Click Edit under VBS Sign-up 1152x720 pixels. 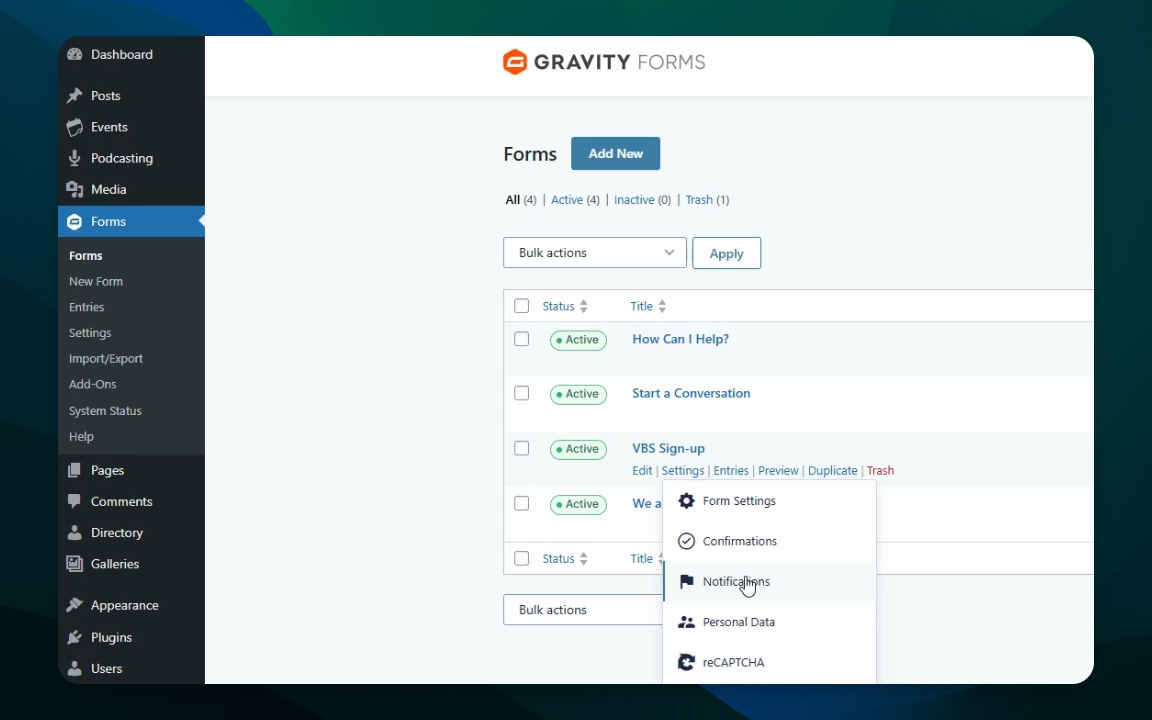tap(642, 471)
